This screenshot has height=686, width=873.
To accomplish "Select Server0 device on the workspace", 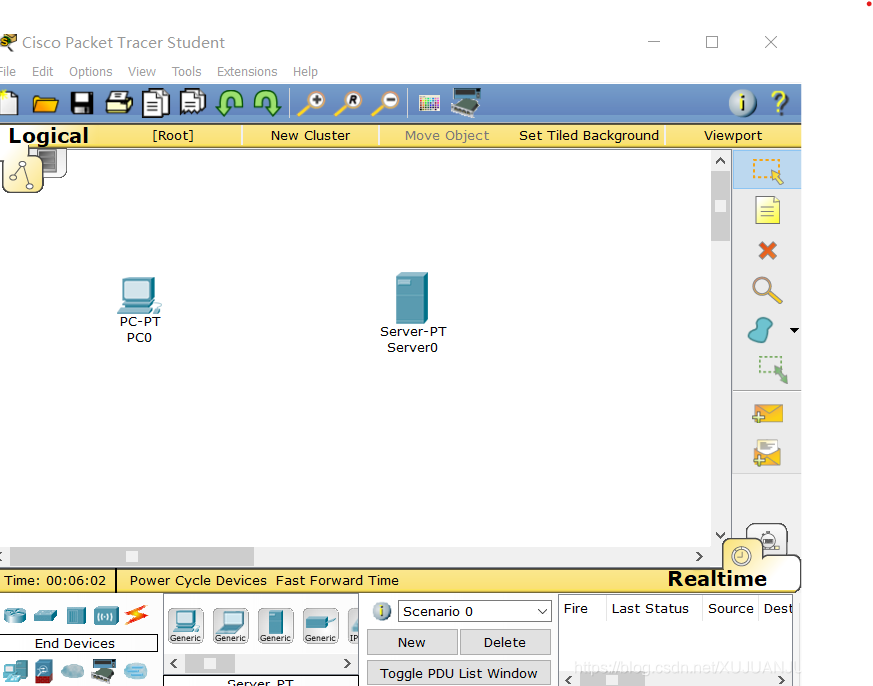I will [x=412, y=298].
